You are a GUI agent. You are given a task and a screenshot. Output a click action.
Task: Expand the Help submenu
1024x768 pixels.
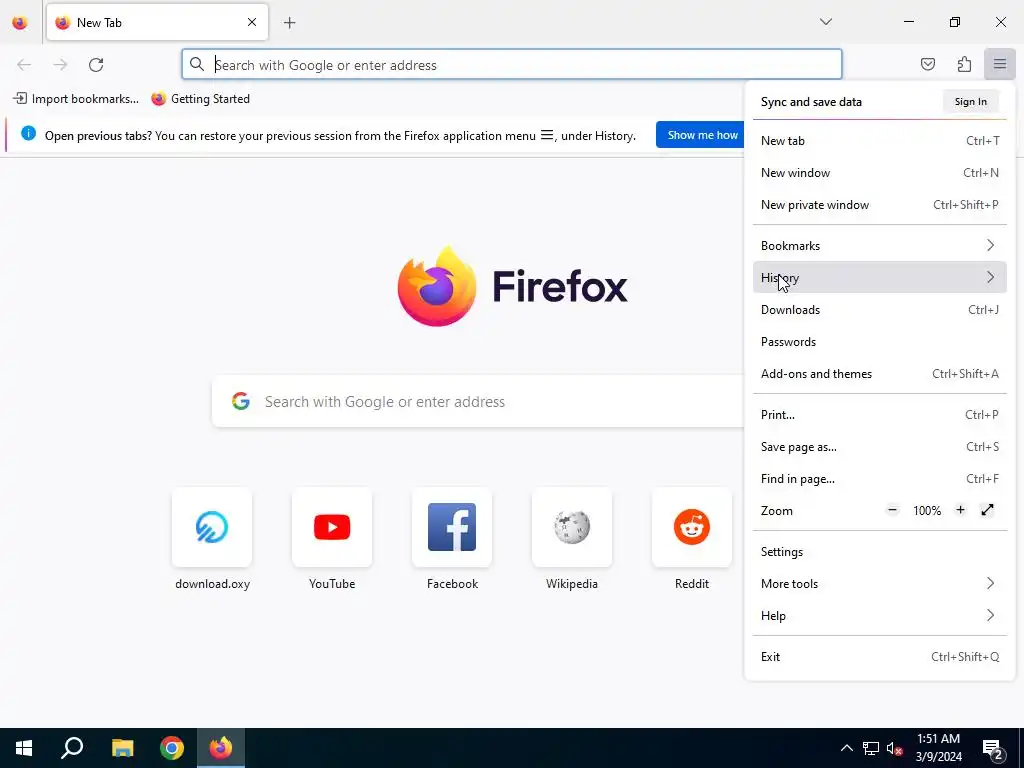click(880, 616)
